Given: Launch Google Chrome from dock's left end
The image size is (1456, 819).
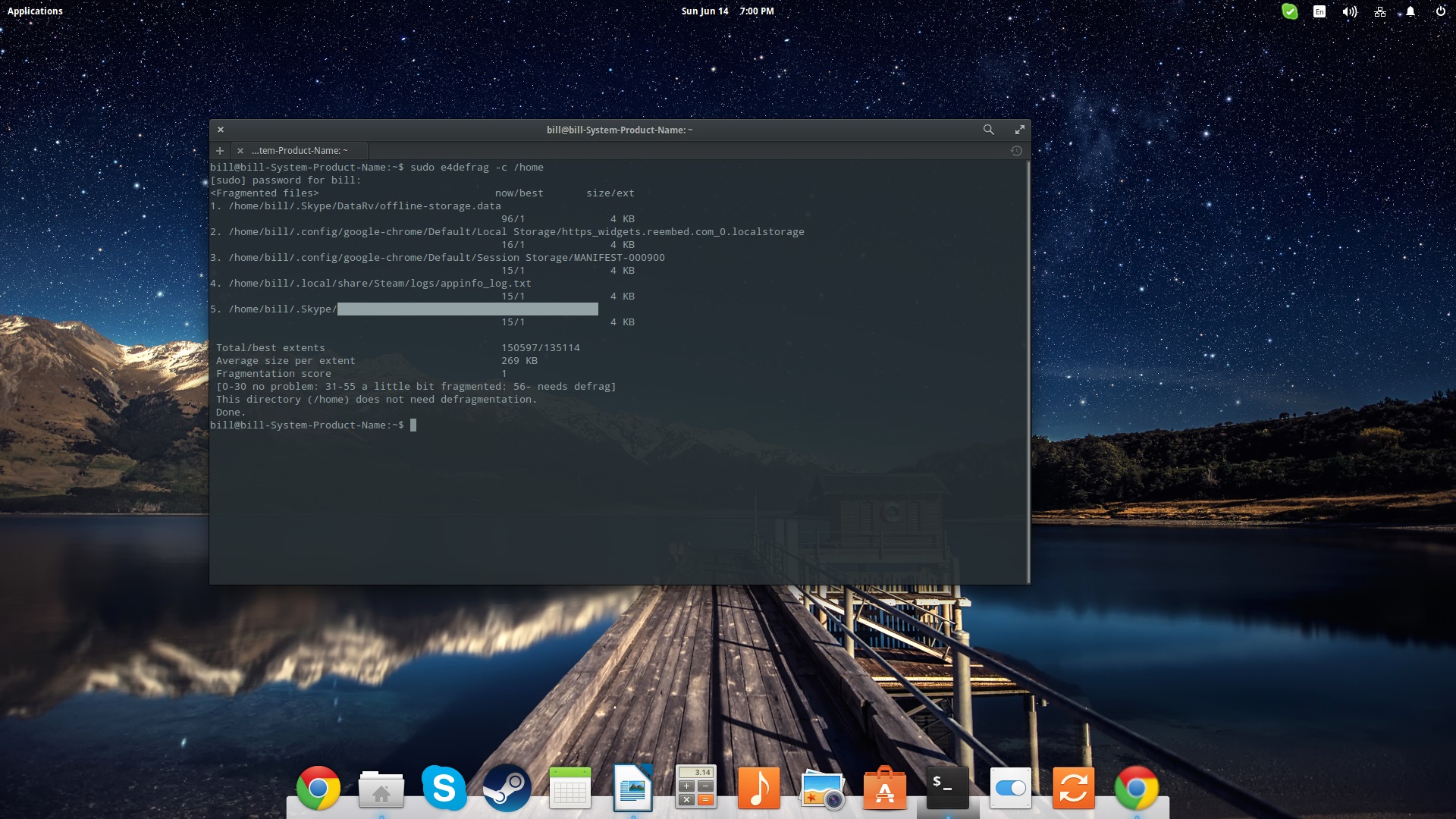Looking at the screenshot, I should [318, 789].
